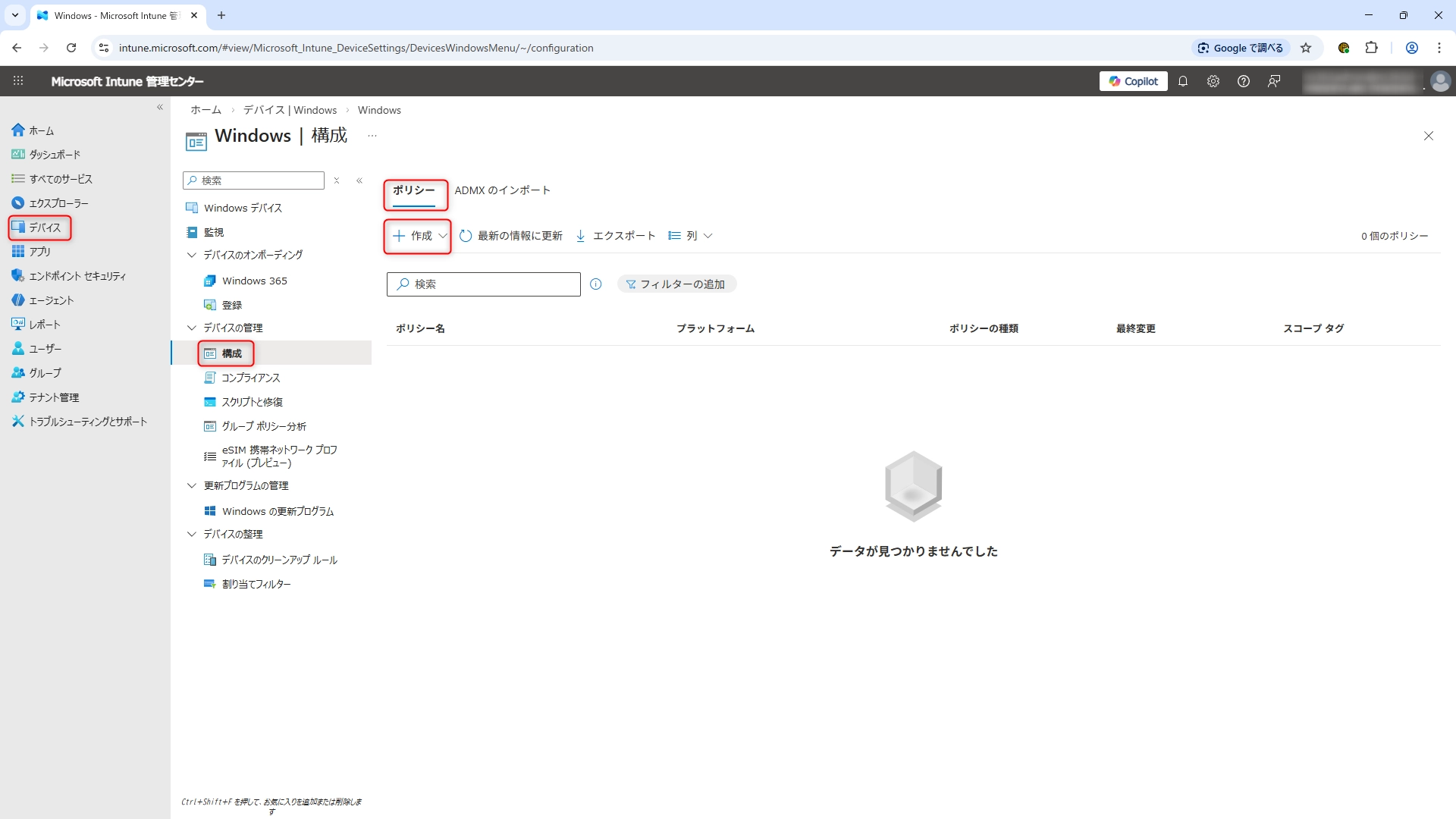Click the search info icon
Screen dimensions: 1456x819
(596, 284)
